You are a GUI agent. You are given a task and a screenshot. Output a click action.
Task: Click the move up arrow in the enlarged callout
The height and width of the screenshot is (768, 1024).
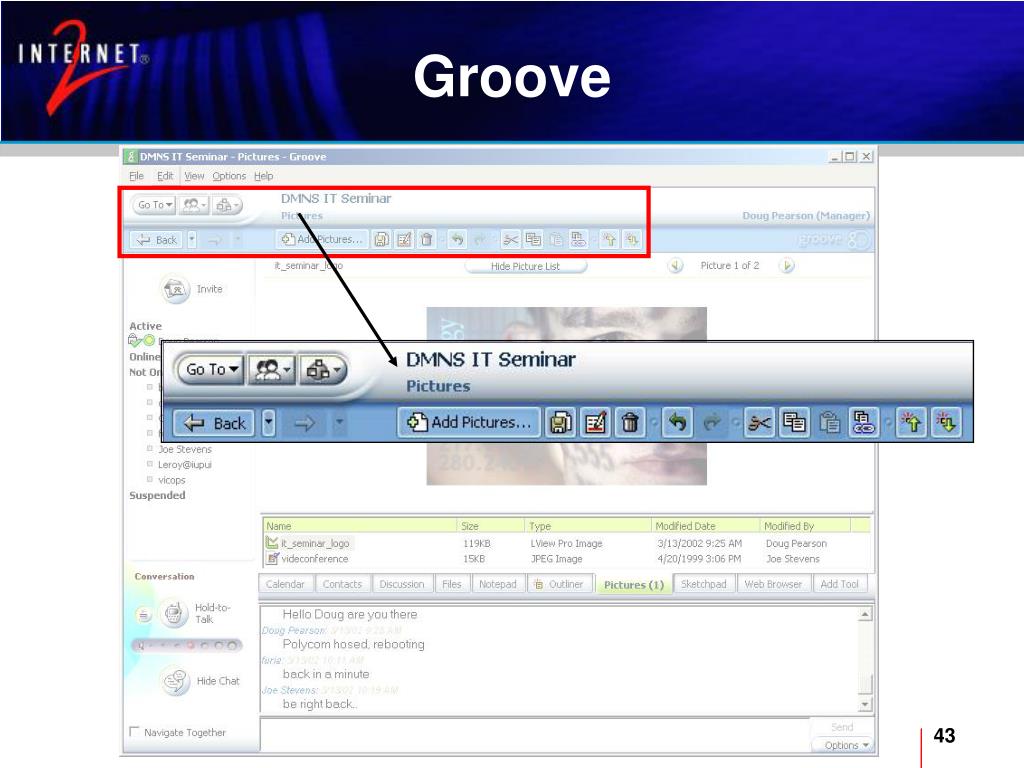coord(911,423)
